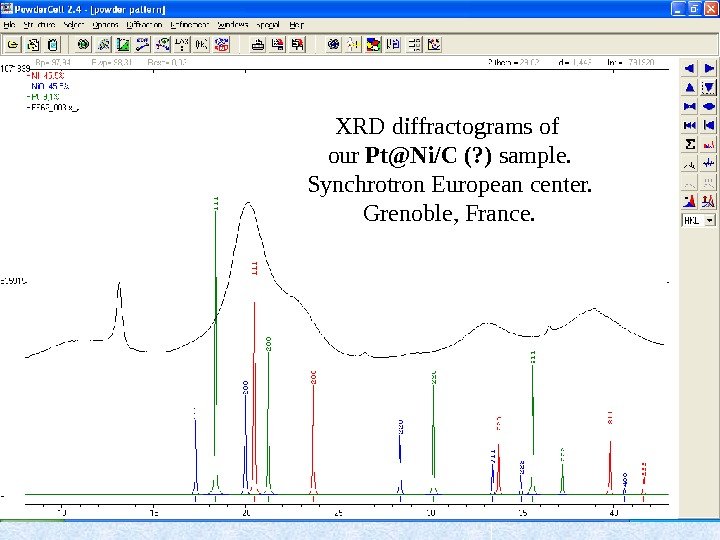Click the red overlapping peaks side button

(x=709, y=201)
